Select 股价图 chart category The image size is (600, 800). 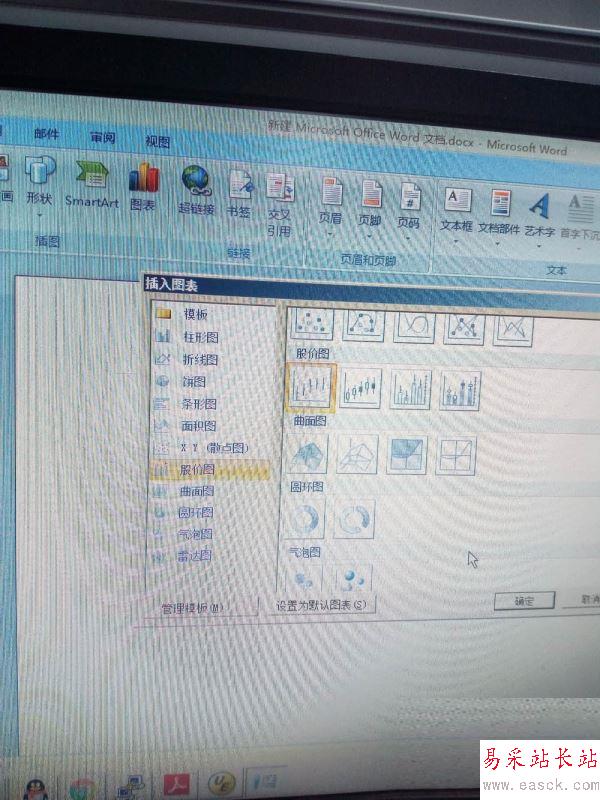210,469
